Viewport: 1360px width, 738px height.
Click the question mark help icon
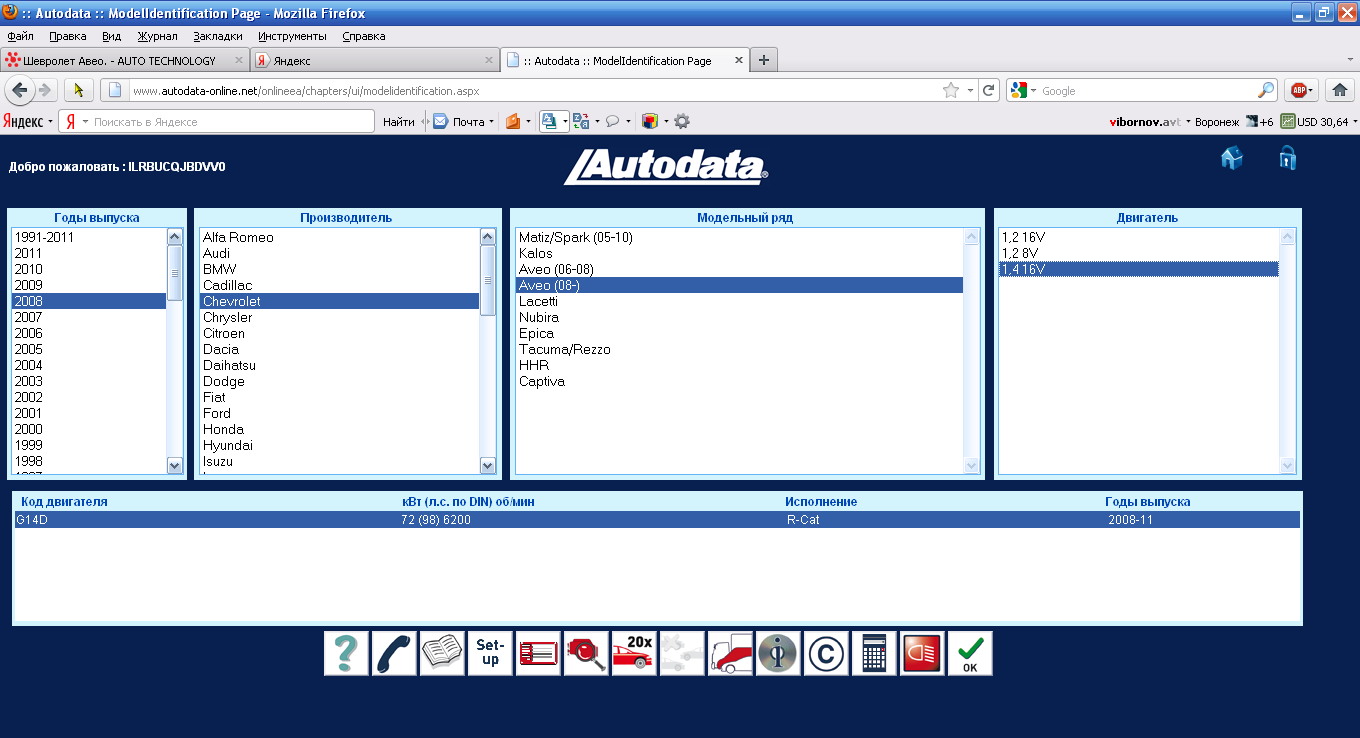click(346, 653)
